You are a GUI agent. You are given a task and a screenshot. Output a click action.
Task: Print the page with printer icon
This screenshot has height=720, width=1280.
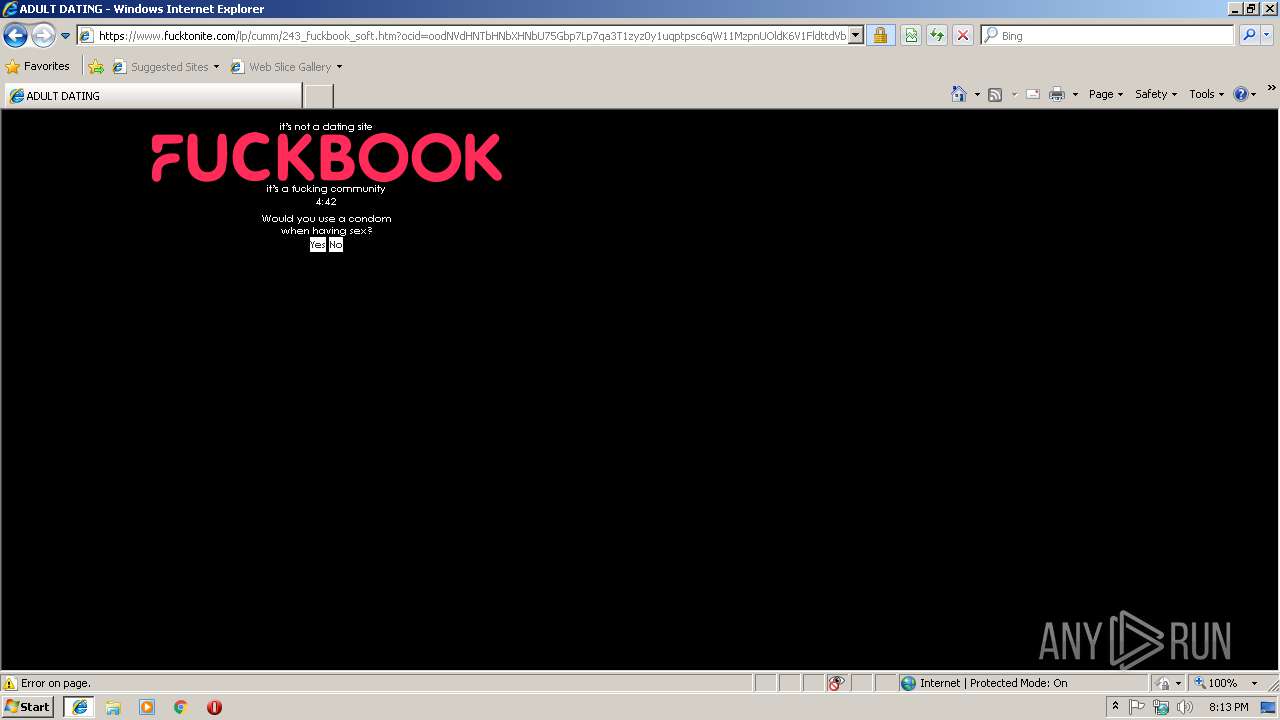1057,94
